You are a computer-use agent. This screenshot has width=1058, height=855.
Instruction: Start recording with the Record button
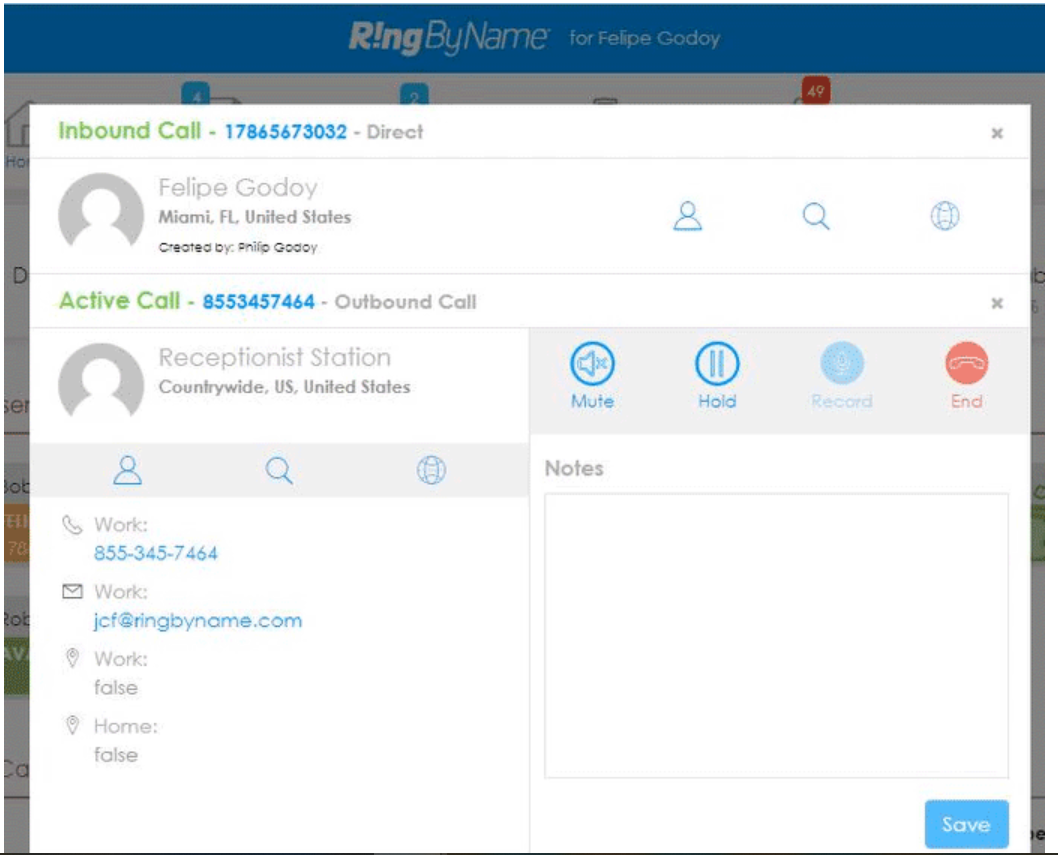(x=841, y=375)
